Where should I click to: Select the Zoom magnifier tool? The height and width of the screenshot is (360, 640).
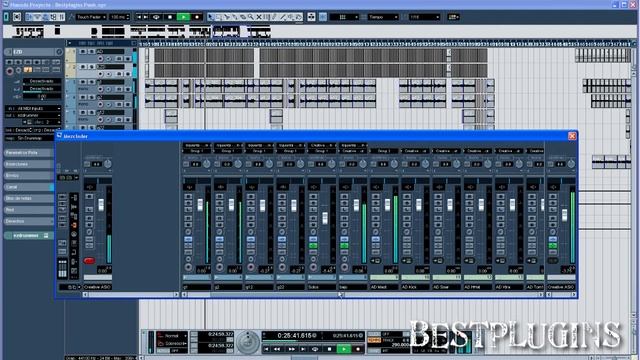[251, 17]
